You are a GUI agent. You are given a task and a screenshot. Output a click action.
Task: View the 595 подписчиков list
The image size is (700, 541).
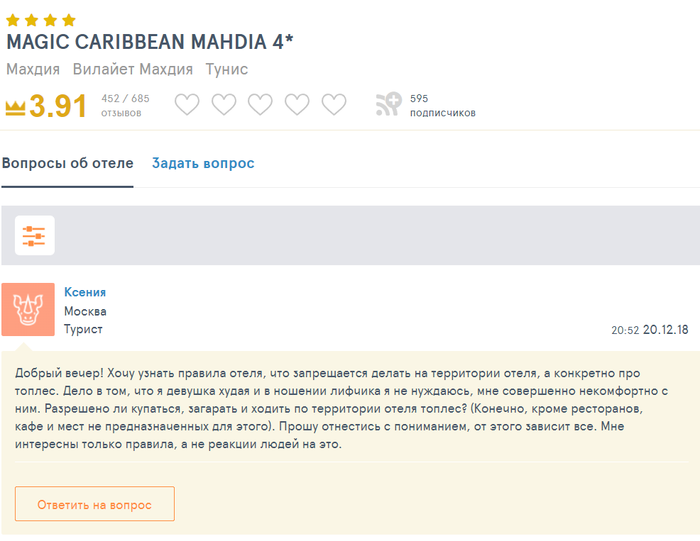click(443, 105)
